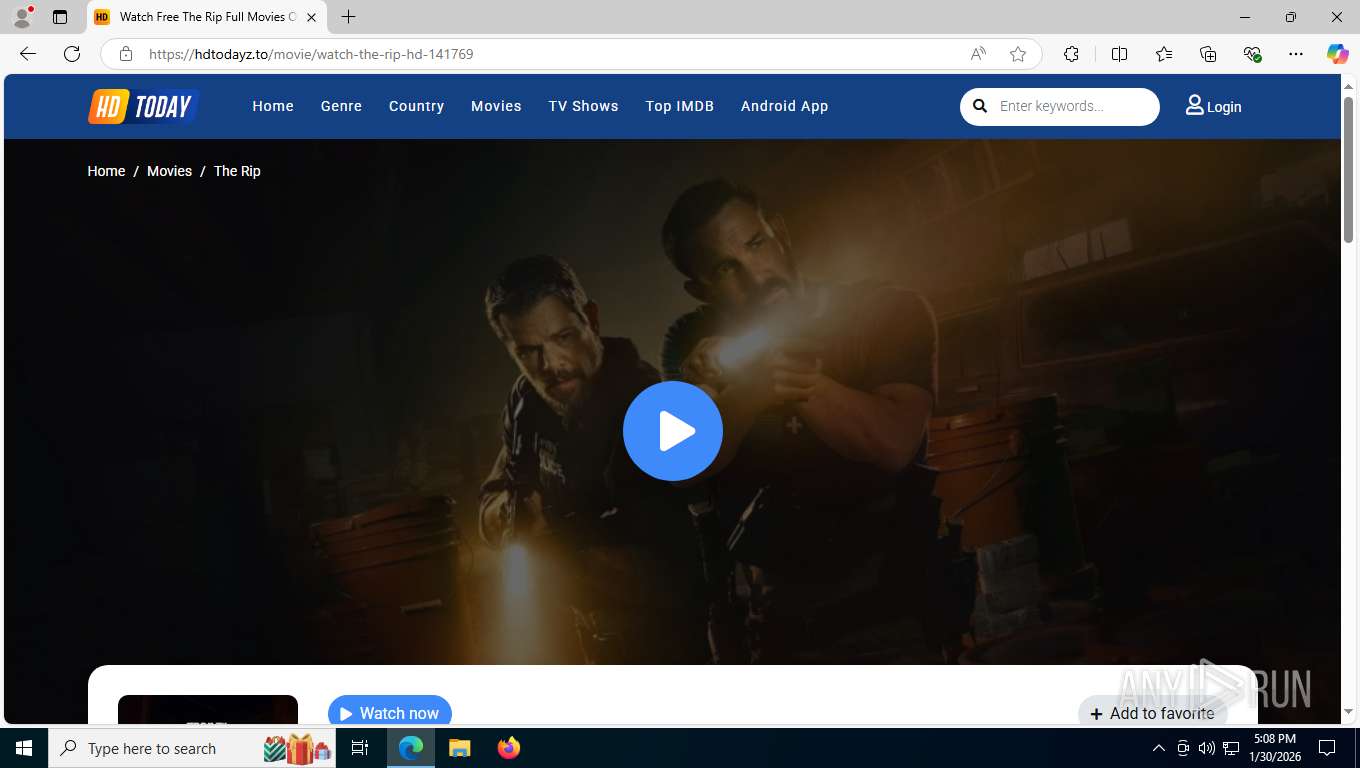Open Collections panel
The image size is (1360, 768).
tap(1208, 54)
